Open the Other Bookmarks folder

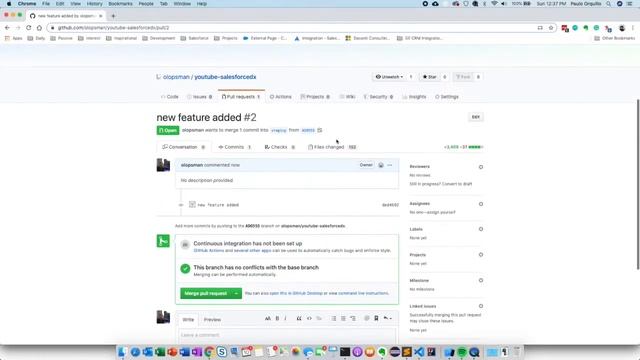click(x=614, y=38)
